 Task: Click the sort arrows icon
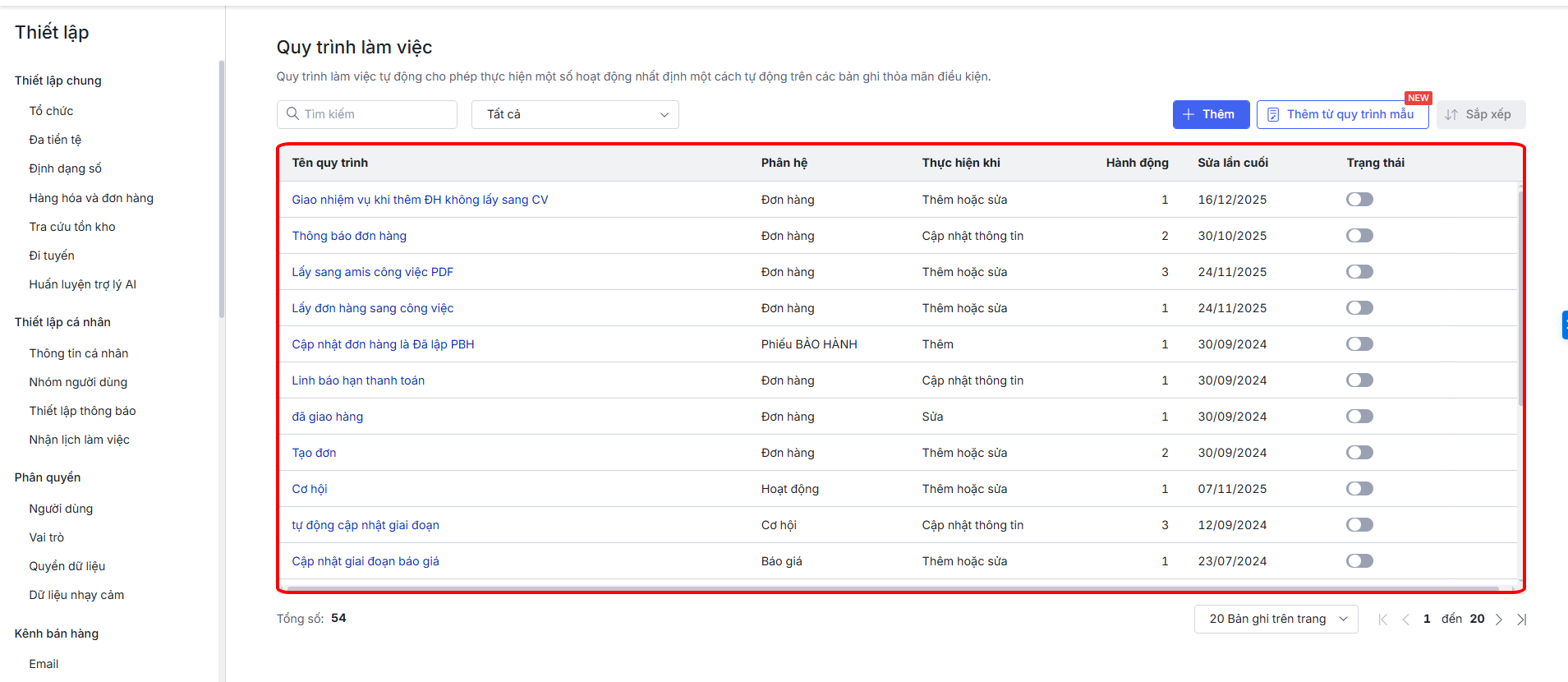tap(1451, 114)
